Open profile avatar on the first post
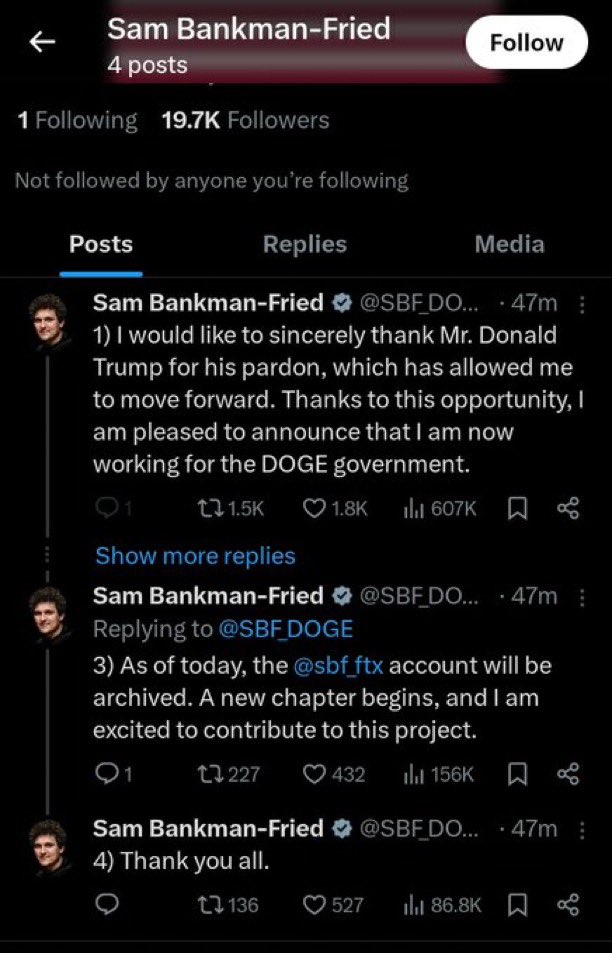The width and height of the screenshot is (612, 953). pyautogui.click(x=47, y=322)
